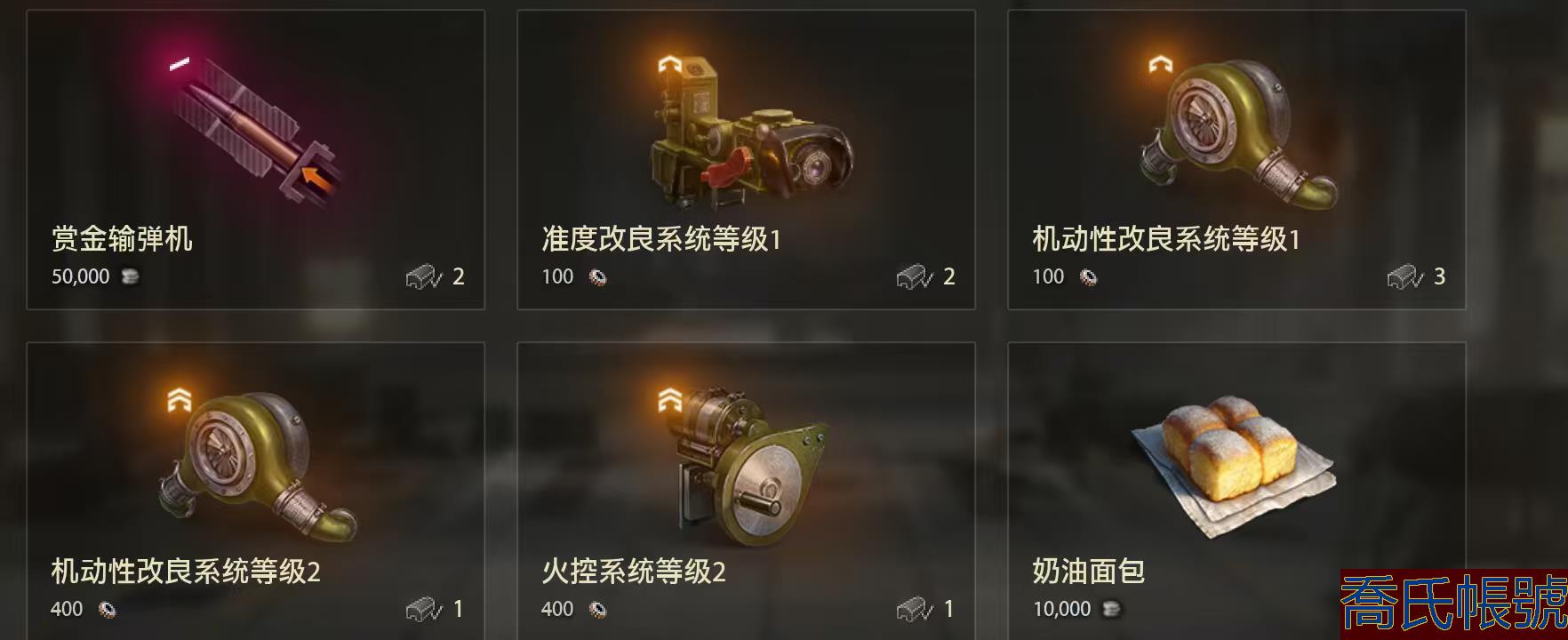
Task: Click the silver credits icon next to 10,000
Action: (1111, 610)
